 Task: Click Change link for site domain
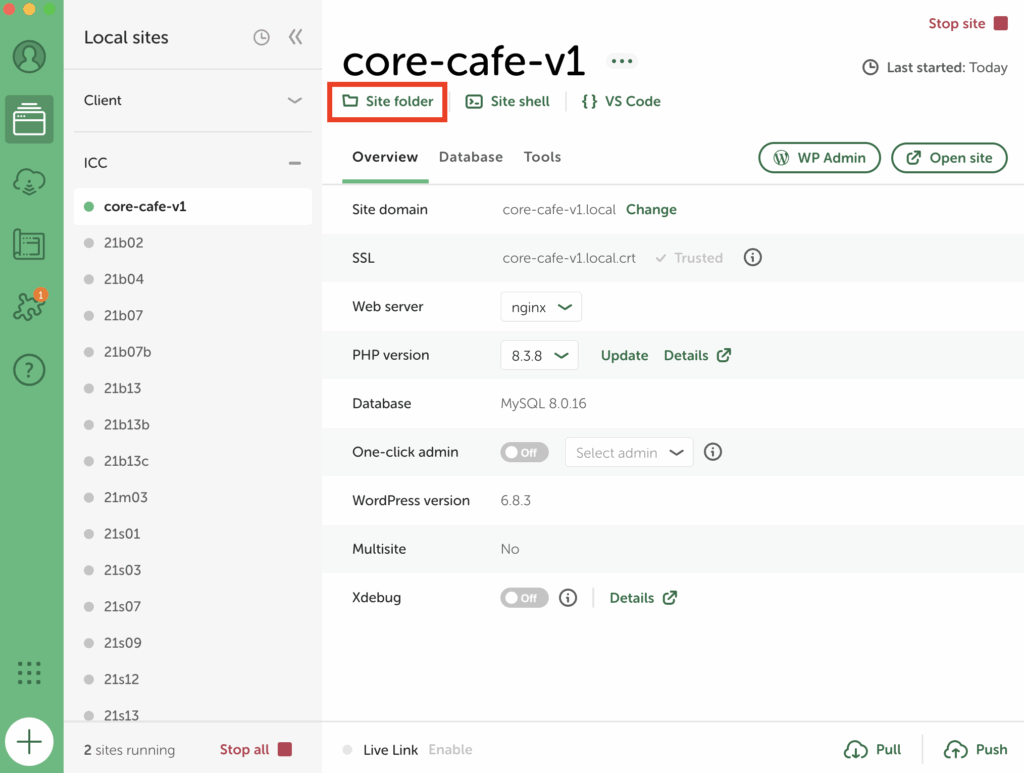tap(651, 210)
